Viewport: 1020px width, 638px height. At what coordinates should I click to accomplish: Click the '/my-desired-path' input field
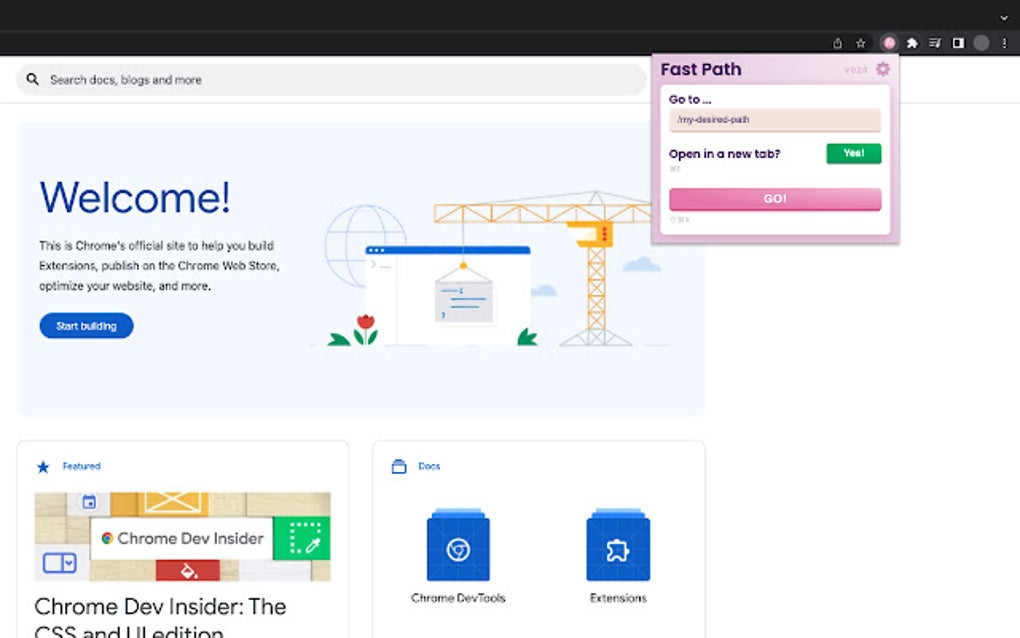775,119
